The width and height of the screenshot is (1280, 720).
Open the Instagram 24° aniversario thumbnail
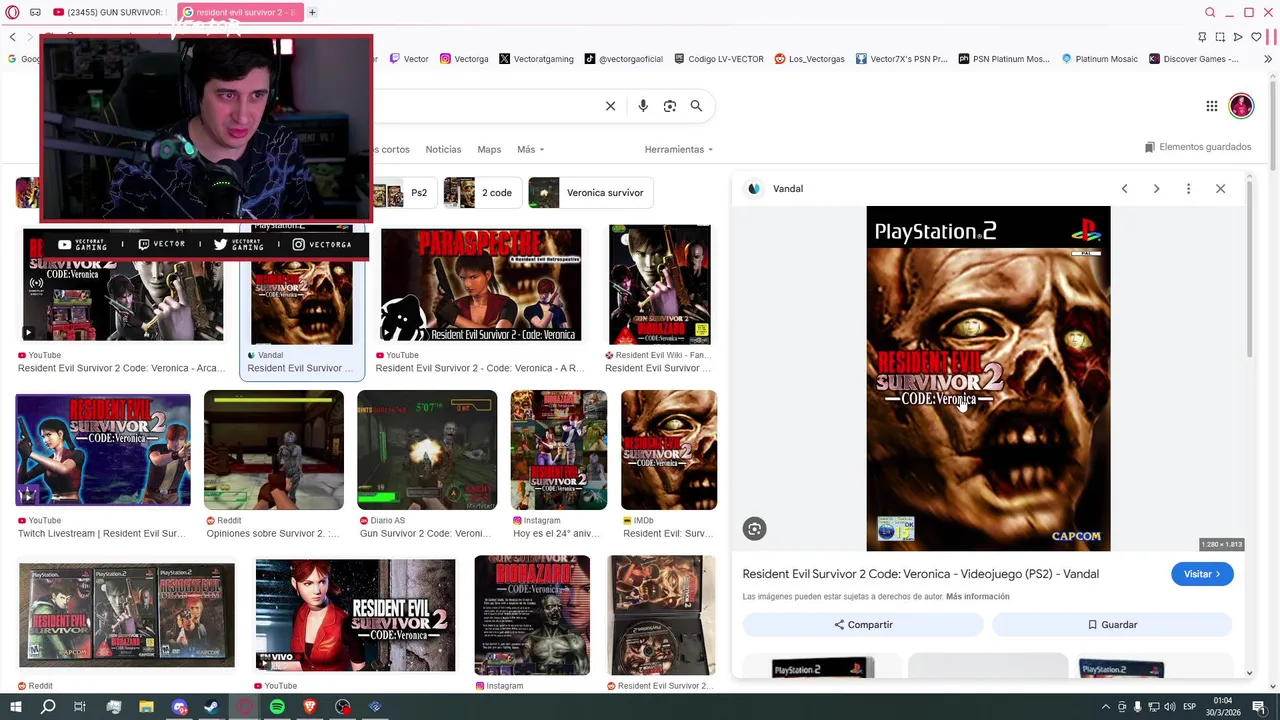(x=559, y=450)
